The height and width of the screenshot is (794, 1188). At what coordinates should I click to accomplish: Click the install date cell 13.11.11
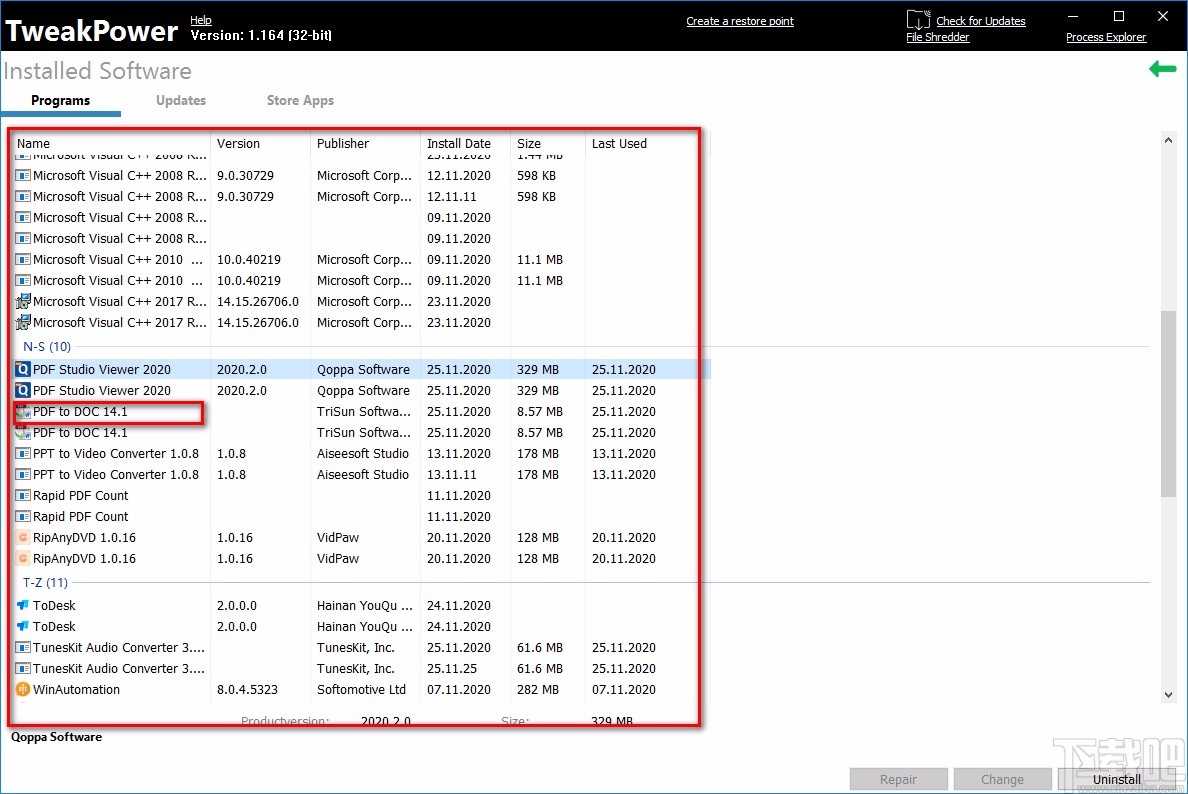tap(452, 475)
